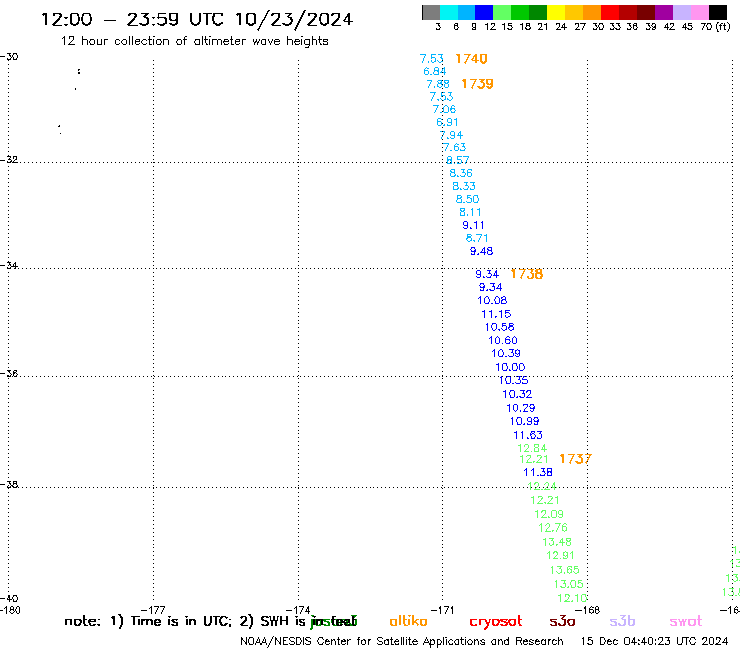Click the wave height value 12.76
Viewport: 740px width, 650px height.
[553, 528]
